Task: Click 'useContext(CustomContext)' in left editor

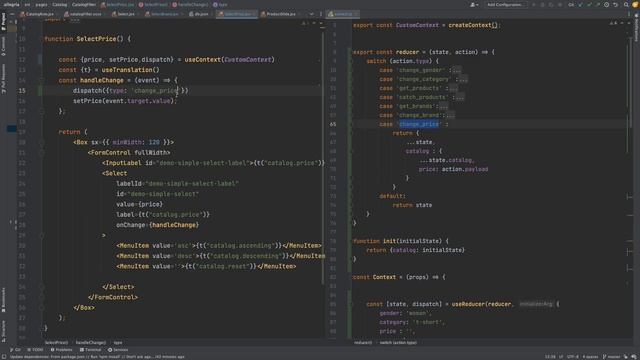Action: pyautogui.click(x=229, y=60)
